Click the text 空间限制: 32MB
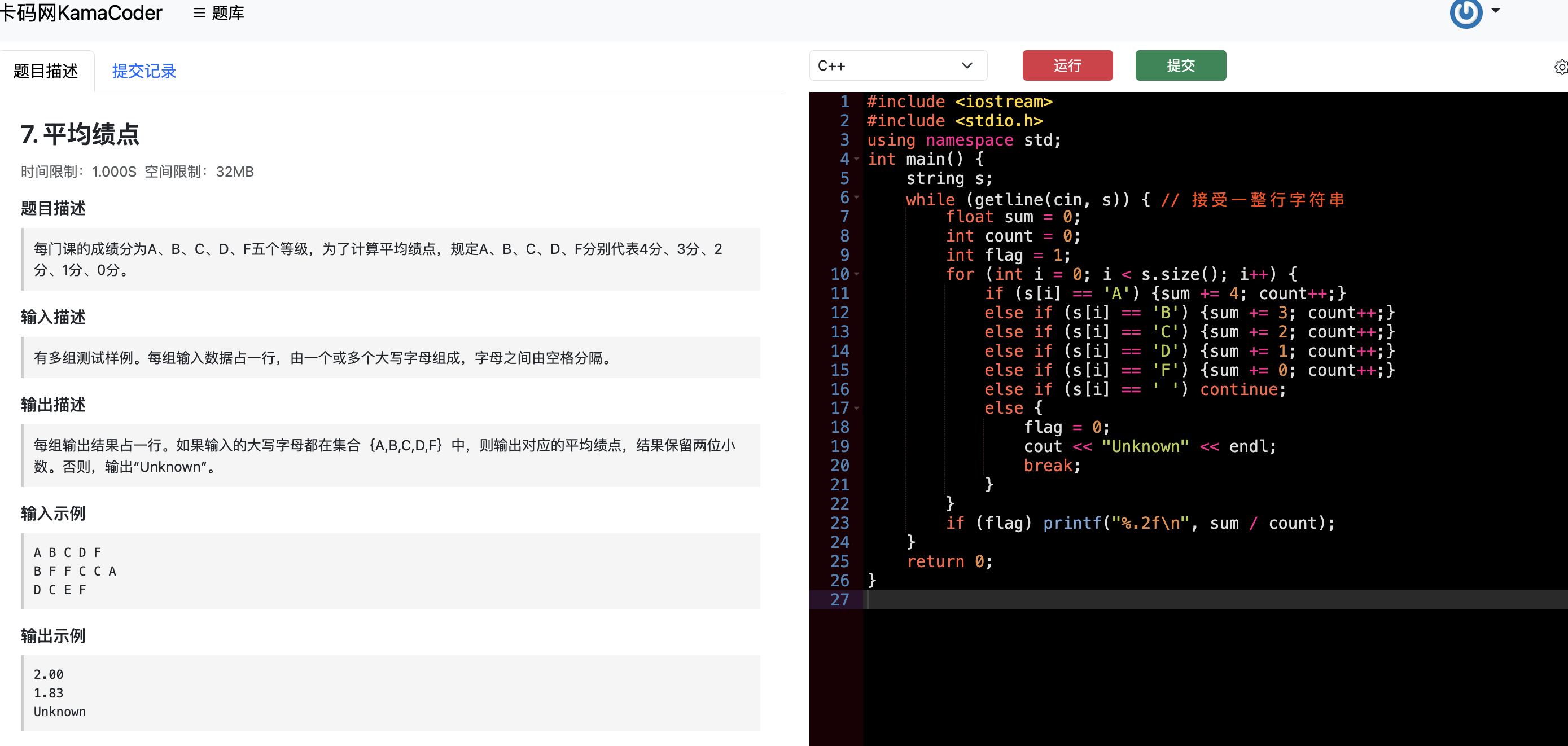Image resolution: width=1568 pixels, height=746 pixels. pyautogui.click(x=199, y=172)
